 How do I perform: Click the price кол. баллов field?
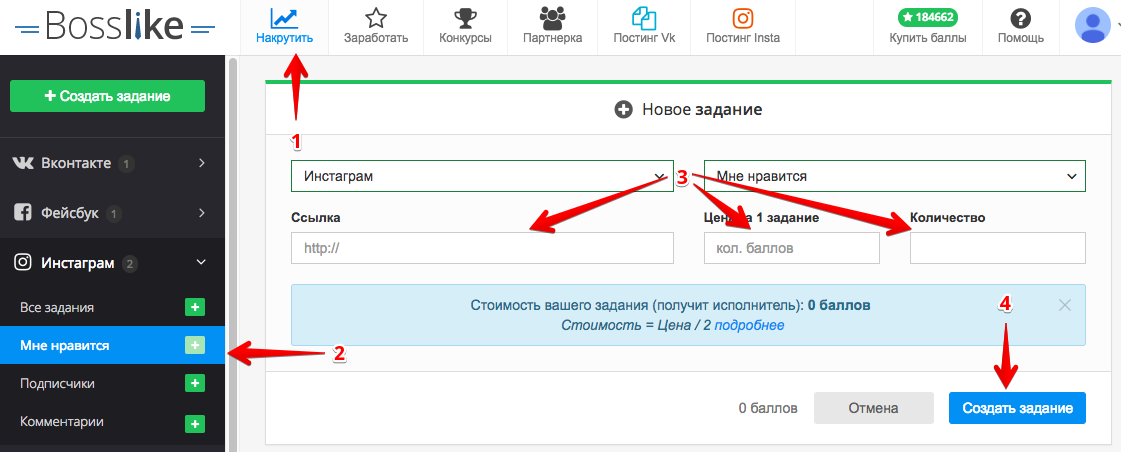792,248
